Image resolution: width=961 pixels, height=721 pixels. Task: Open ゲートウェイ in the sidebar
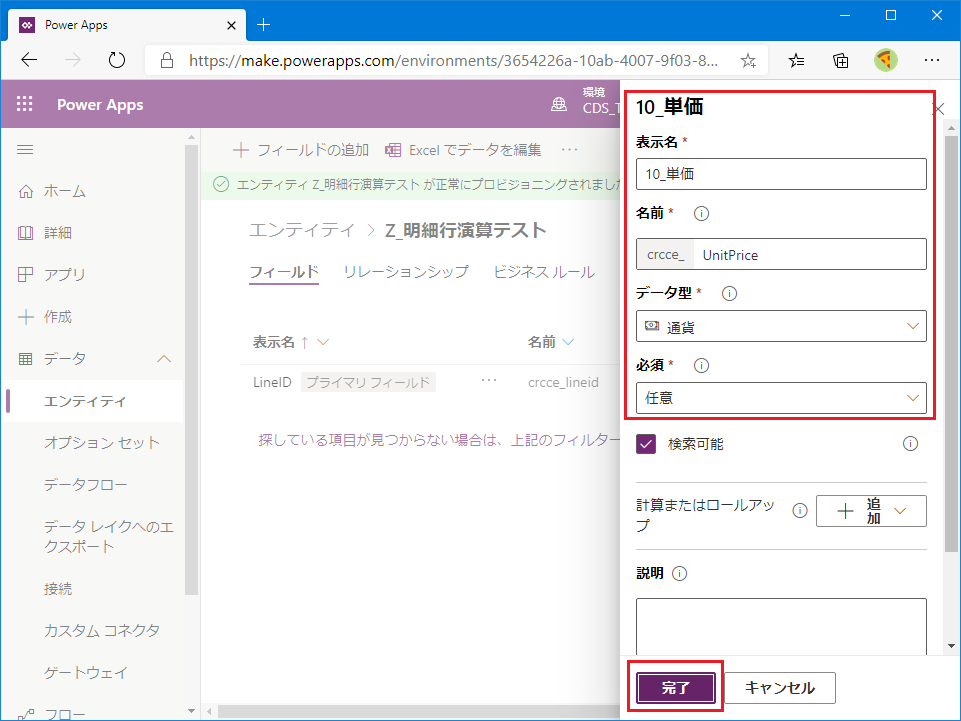pos(86,673)
